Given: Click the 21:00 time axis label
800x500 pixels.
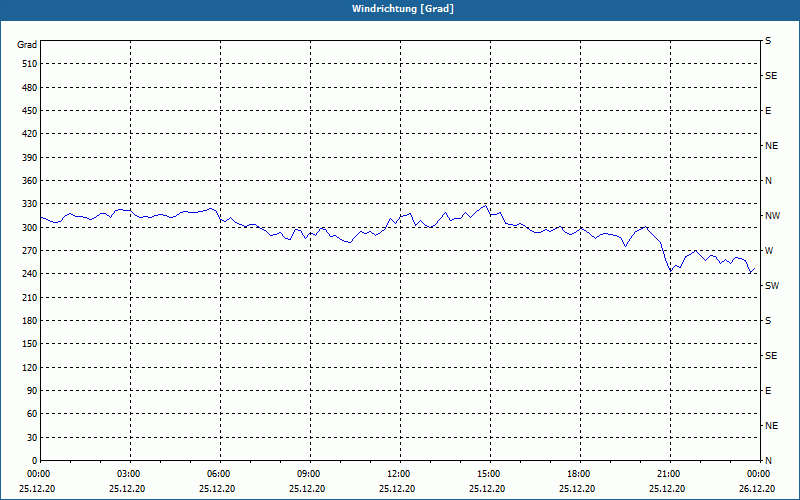Looking at the screenshot, I should 670,474.
